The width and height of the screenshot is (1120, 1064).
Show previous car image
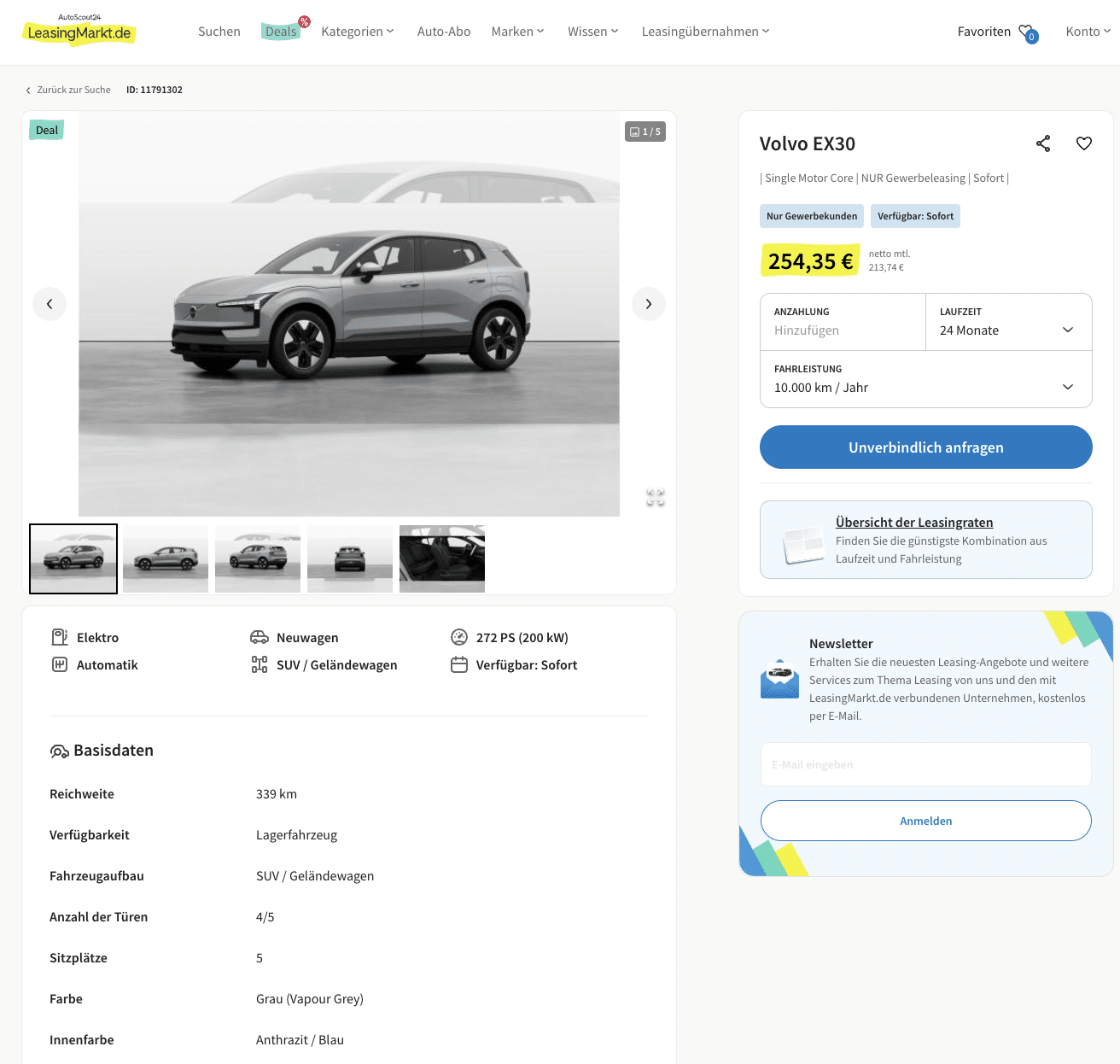coord(50,304)
